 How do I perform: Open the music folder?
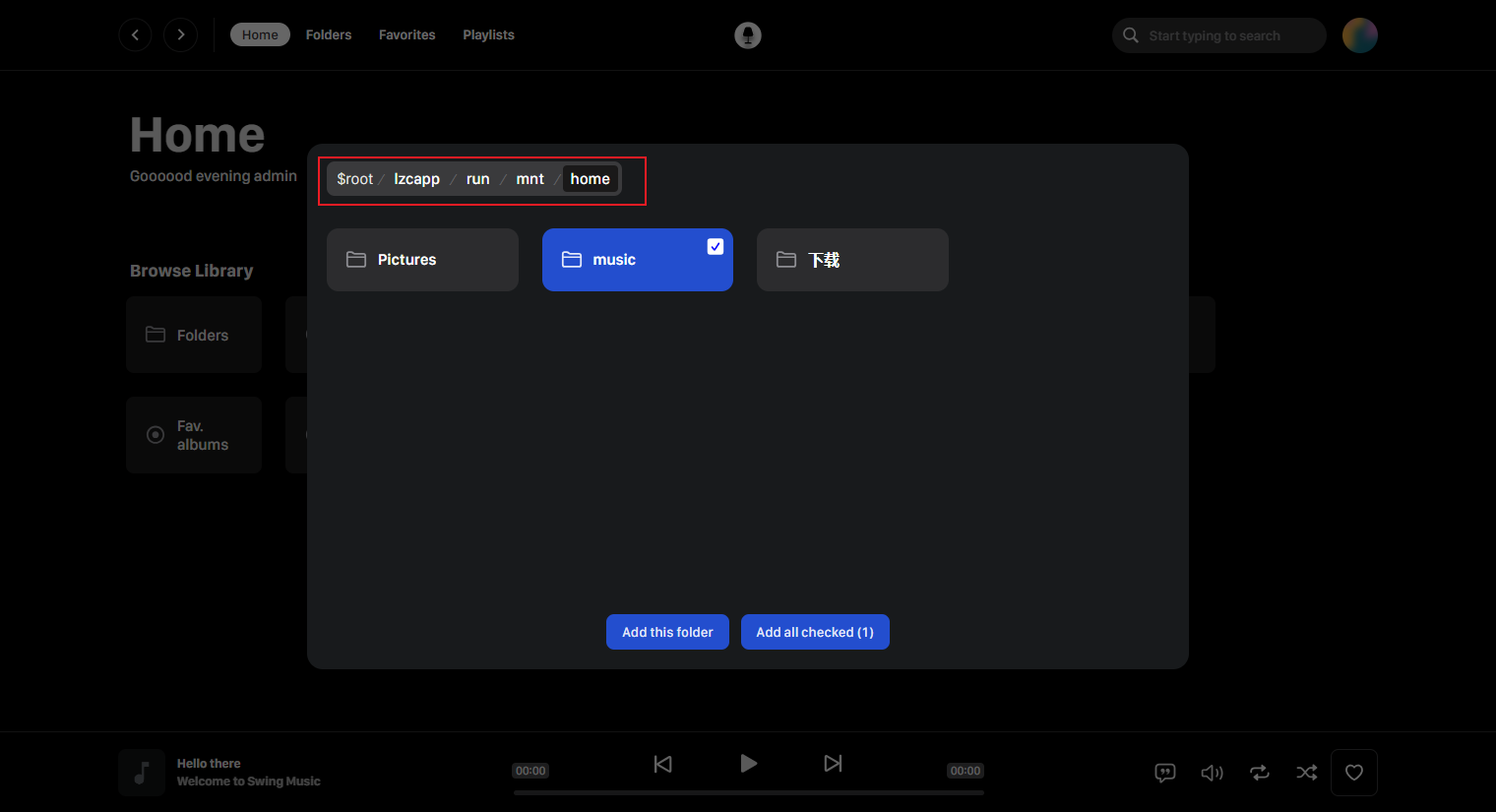(638, 260)
